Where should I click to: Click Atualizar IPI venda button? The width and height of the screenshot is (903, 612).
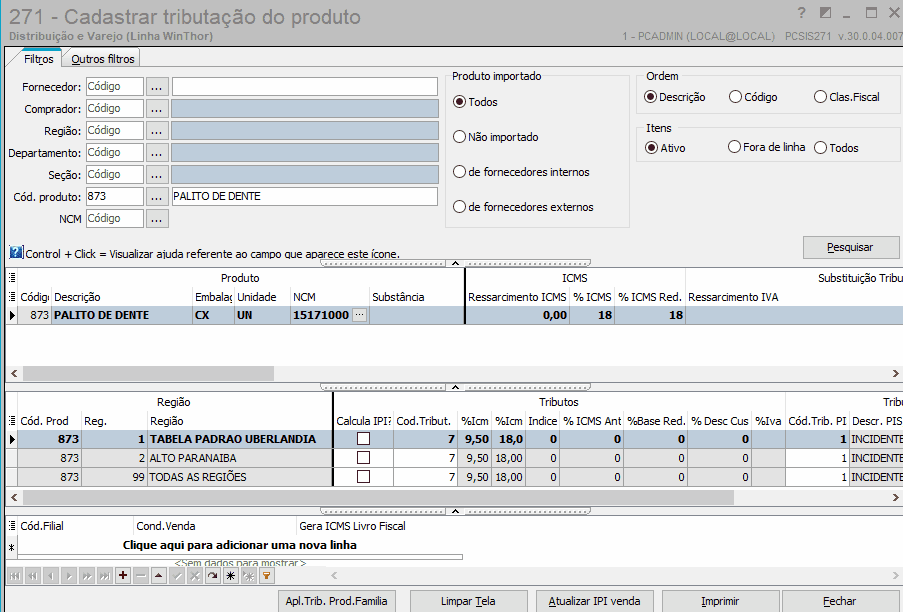tap(594, 601)
